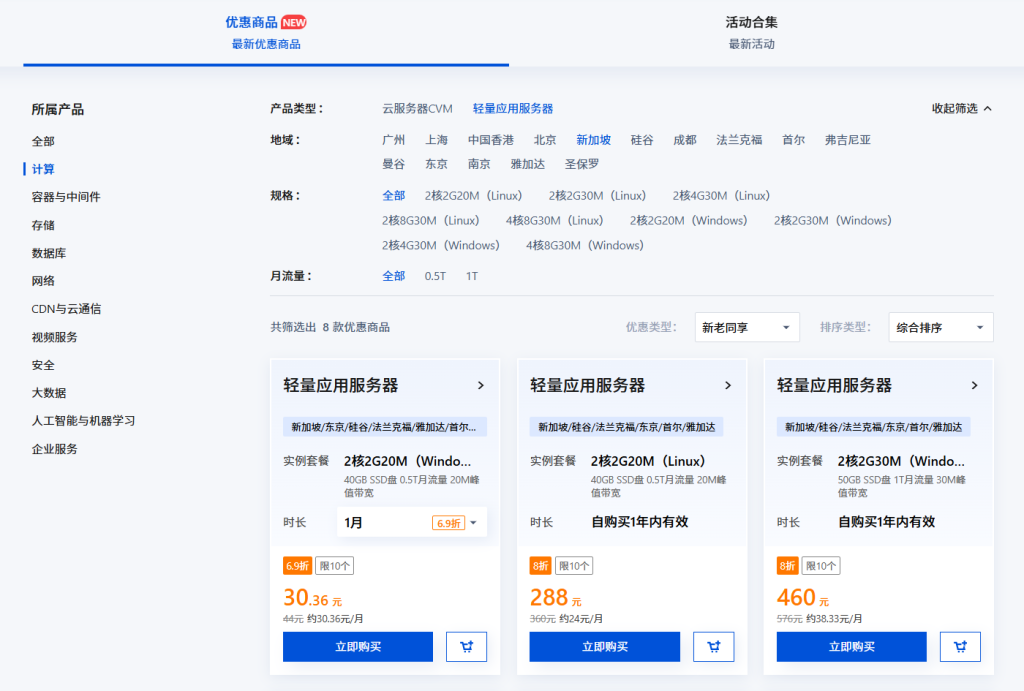
Task: Select 全部 in 所属产品 sidebar
Action: coord(43,141)
